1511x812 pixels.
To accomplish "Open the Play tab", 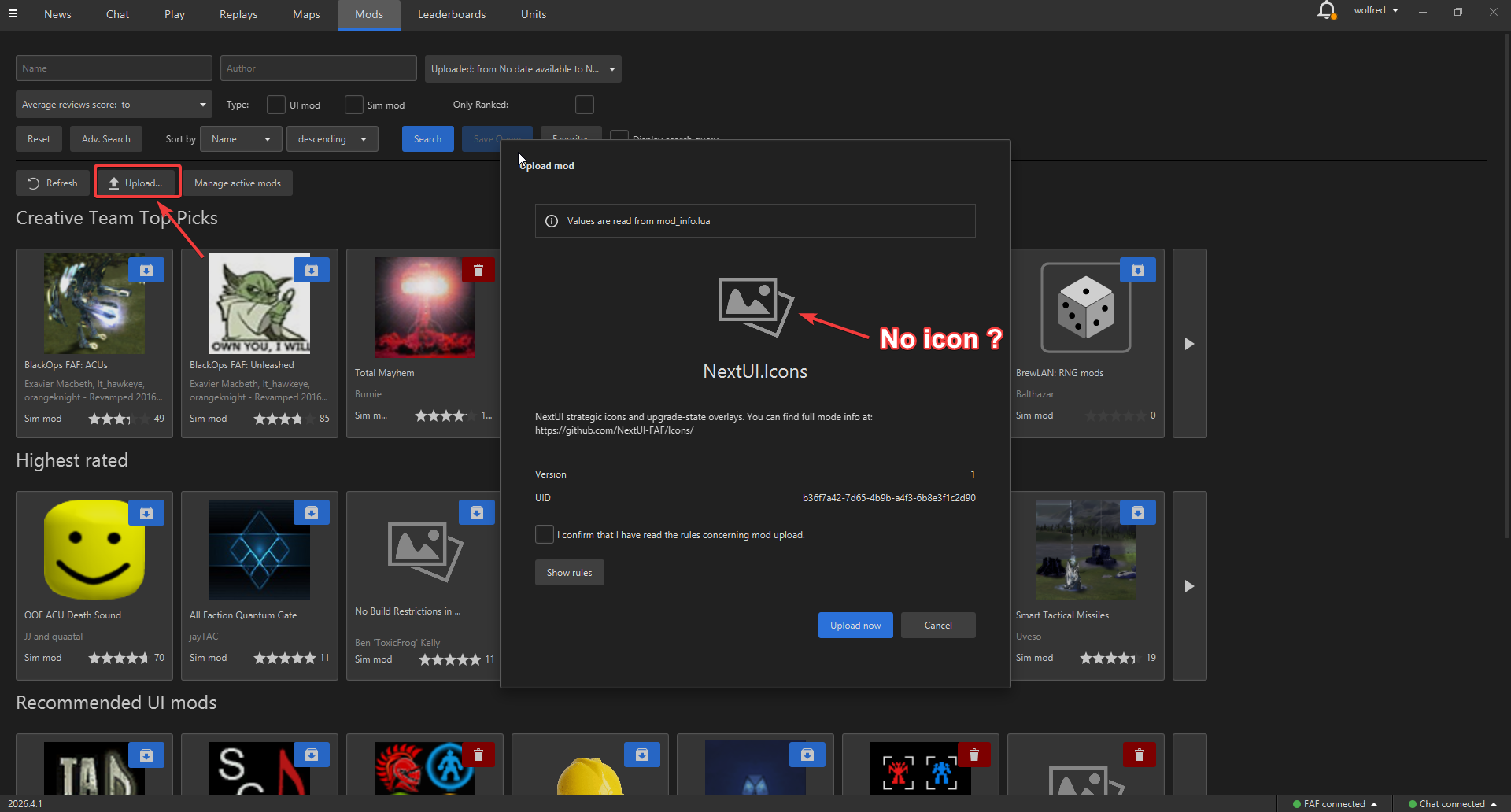I will click(175, 14).
